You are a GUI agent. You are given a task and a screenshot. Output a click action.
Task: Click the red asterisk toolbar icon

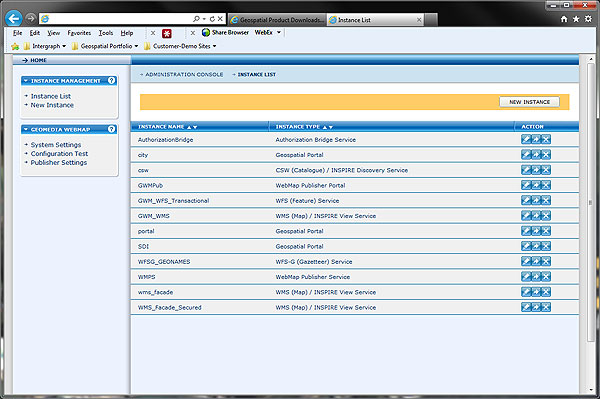point(166,33)
